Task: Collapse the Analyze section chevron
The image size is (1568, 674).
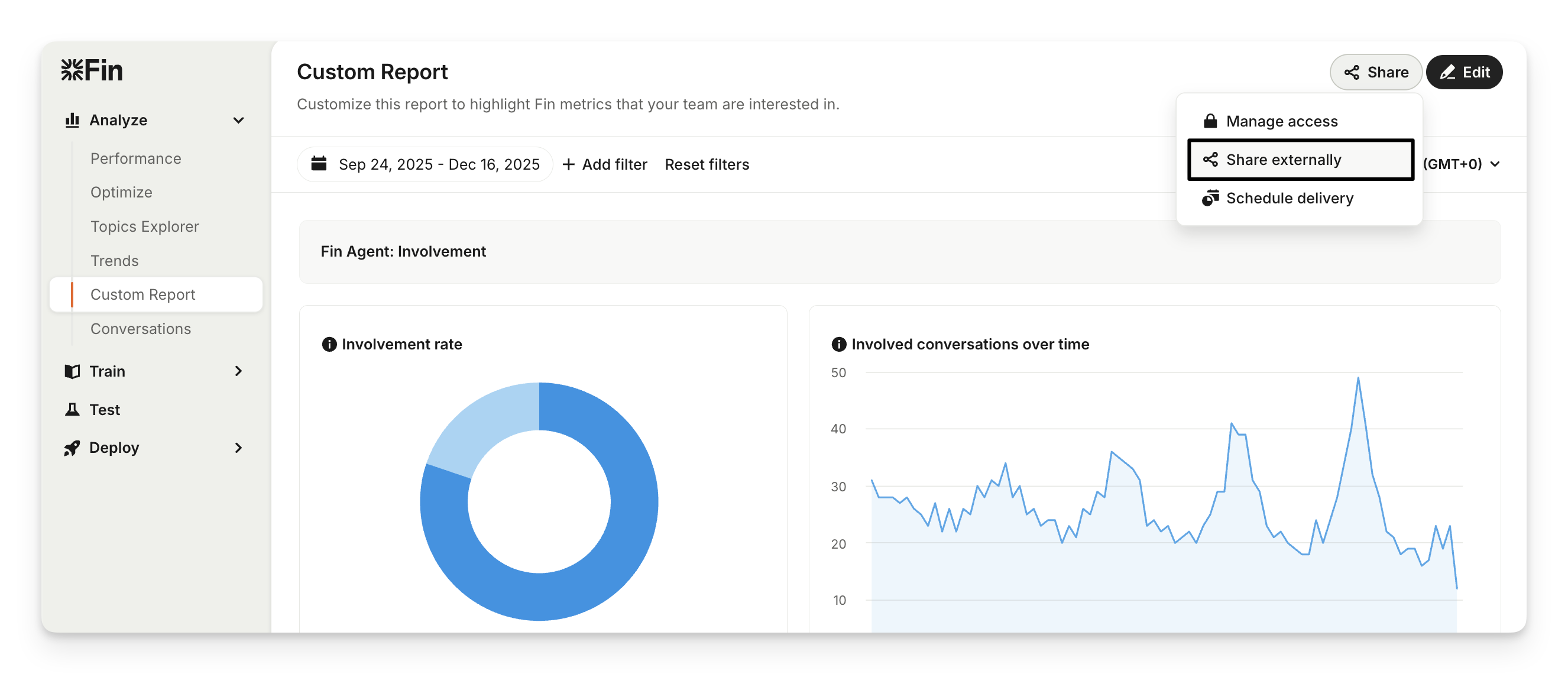Action: [239, 121]
